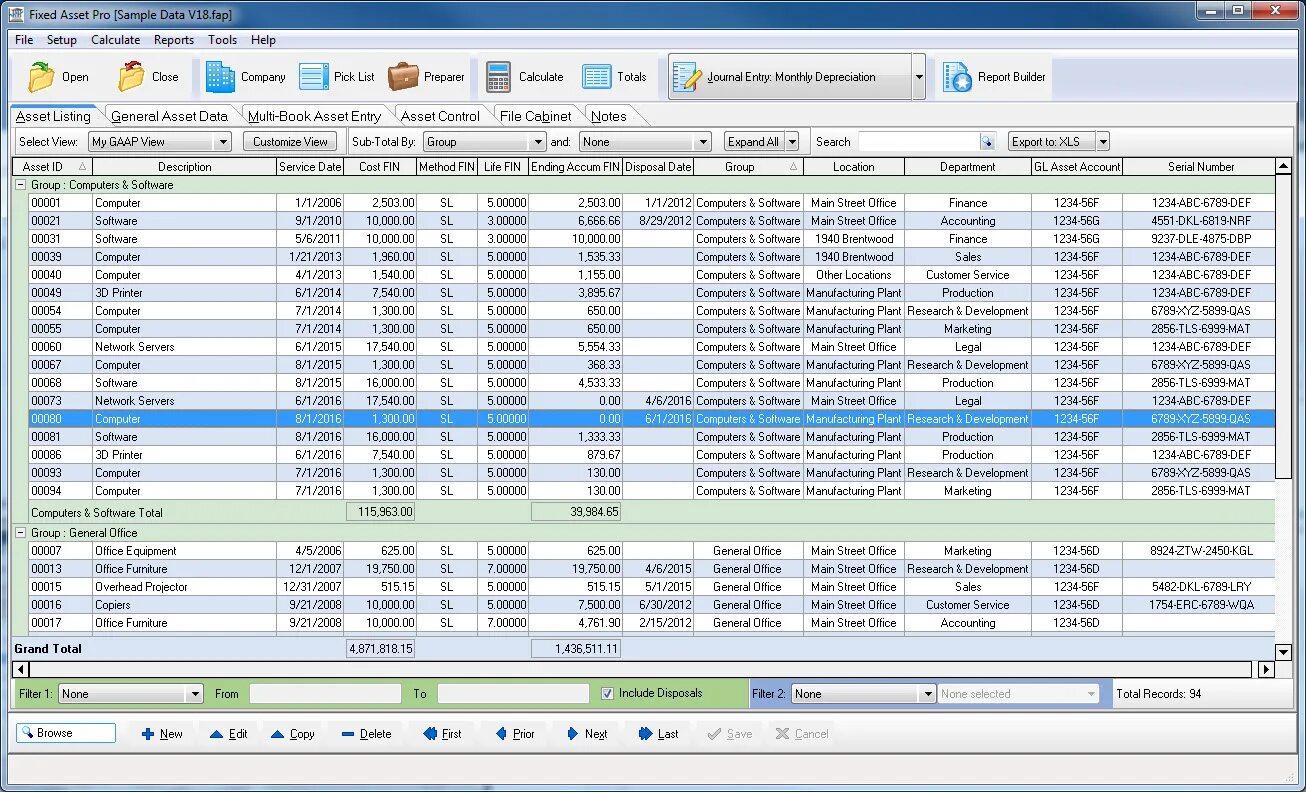Click Journal Entry: Monthly Depreciation button

click(790, 77)
